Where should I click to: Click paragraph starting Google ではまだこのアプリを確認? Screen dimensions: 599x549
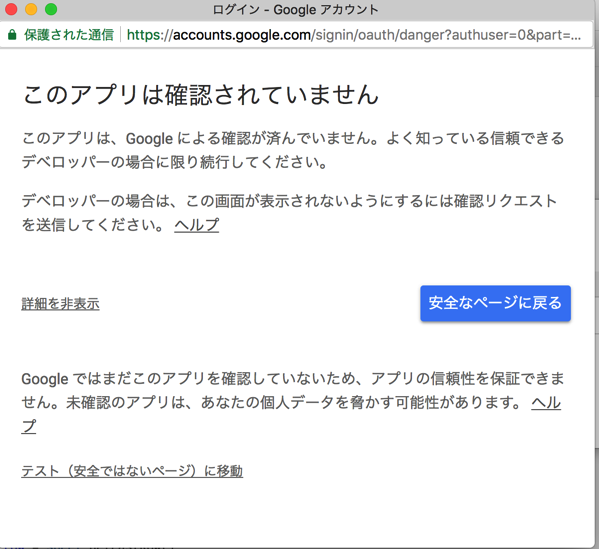[x=293, y=403]
